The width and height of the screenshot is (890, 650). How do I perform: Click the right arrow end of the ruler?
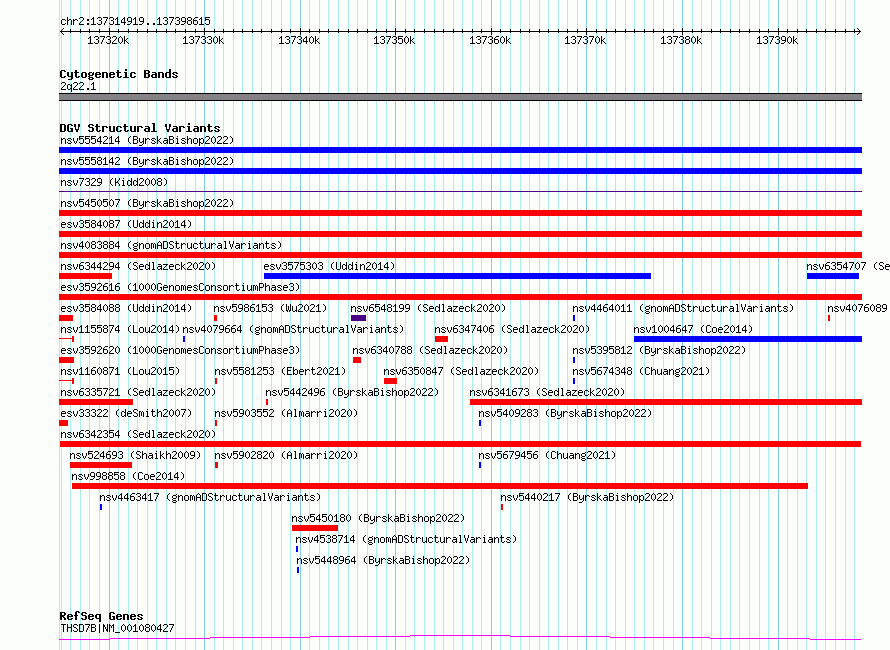[858, 31]
